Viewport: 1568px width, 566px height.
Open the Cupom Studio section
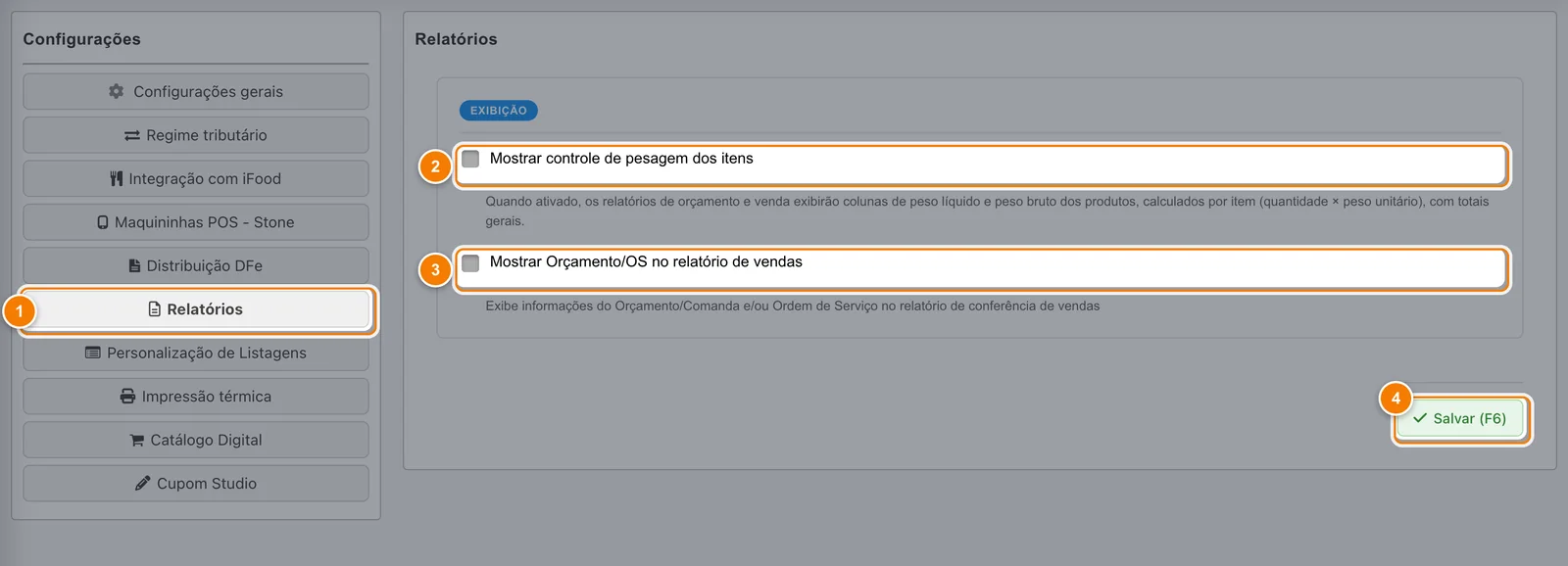coord(196,484)
